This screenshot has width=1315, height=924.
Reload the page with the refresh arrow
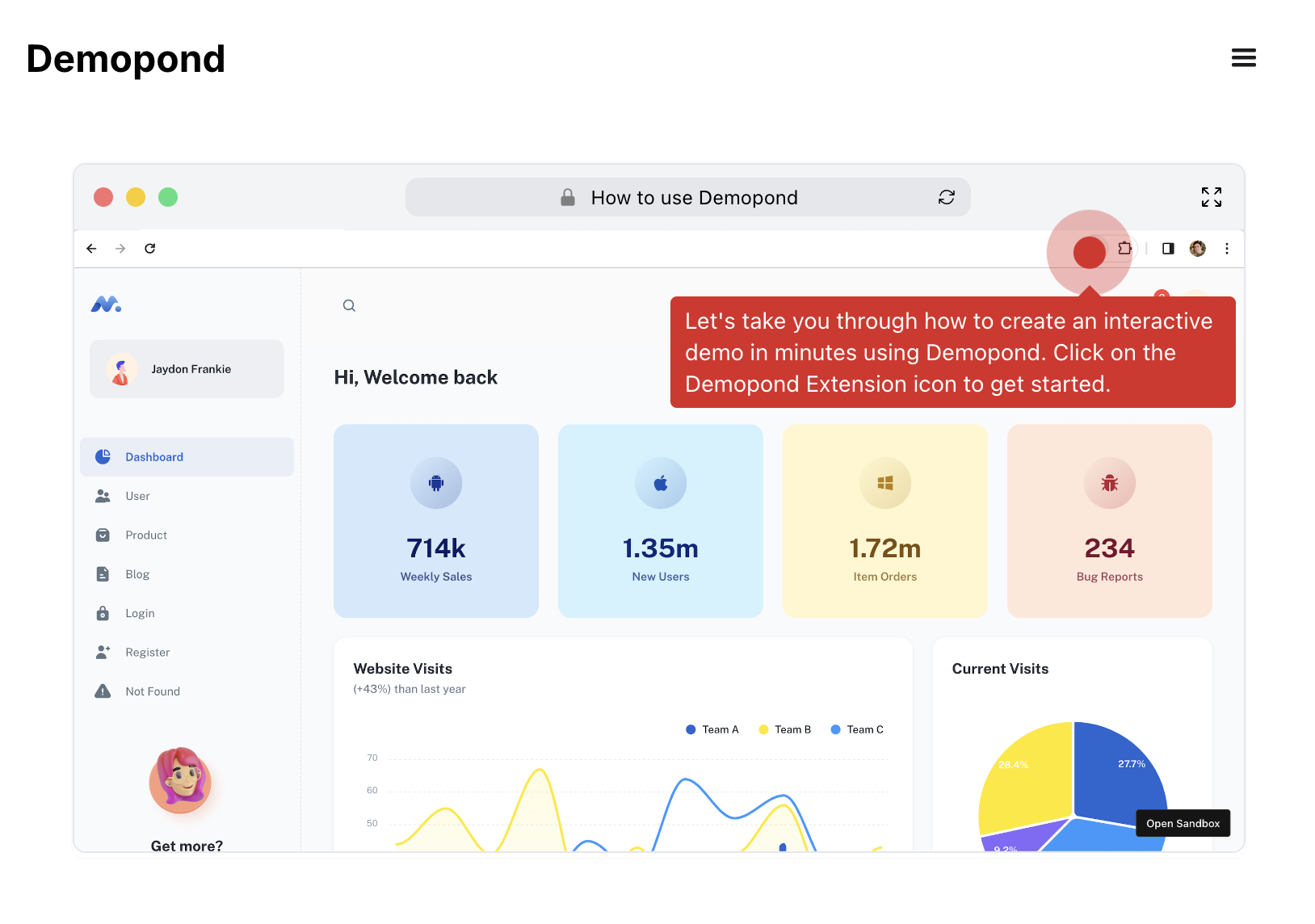click(149, 248)
